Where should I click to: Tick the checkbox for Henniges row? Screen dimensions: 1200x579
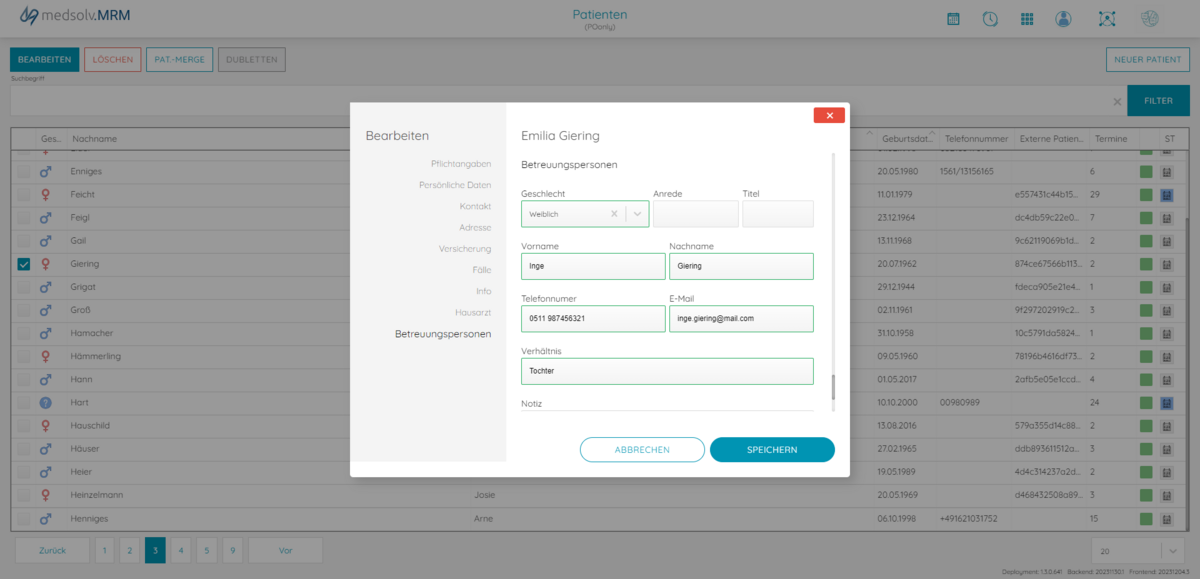pyautogui.click(x=24, y=519)
